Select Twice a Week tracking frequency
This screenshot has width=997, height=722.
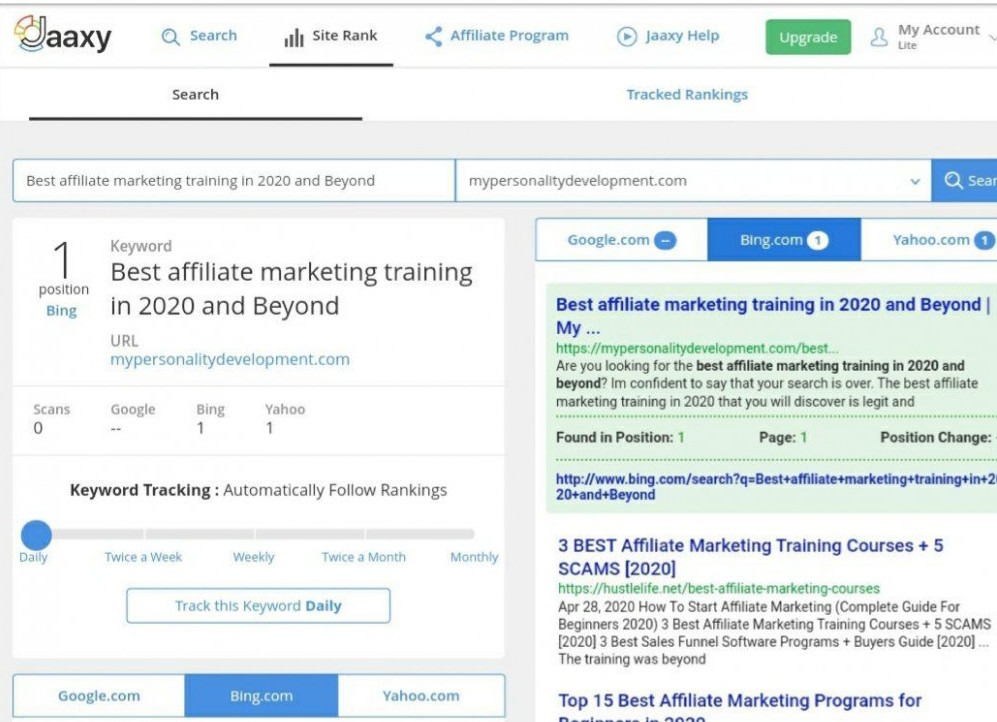143,557
